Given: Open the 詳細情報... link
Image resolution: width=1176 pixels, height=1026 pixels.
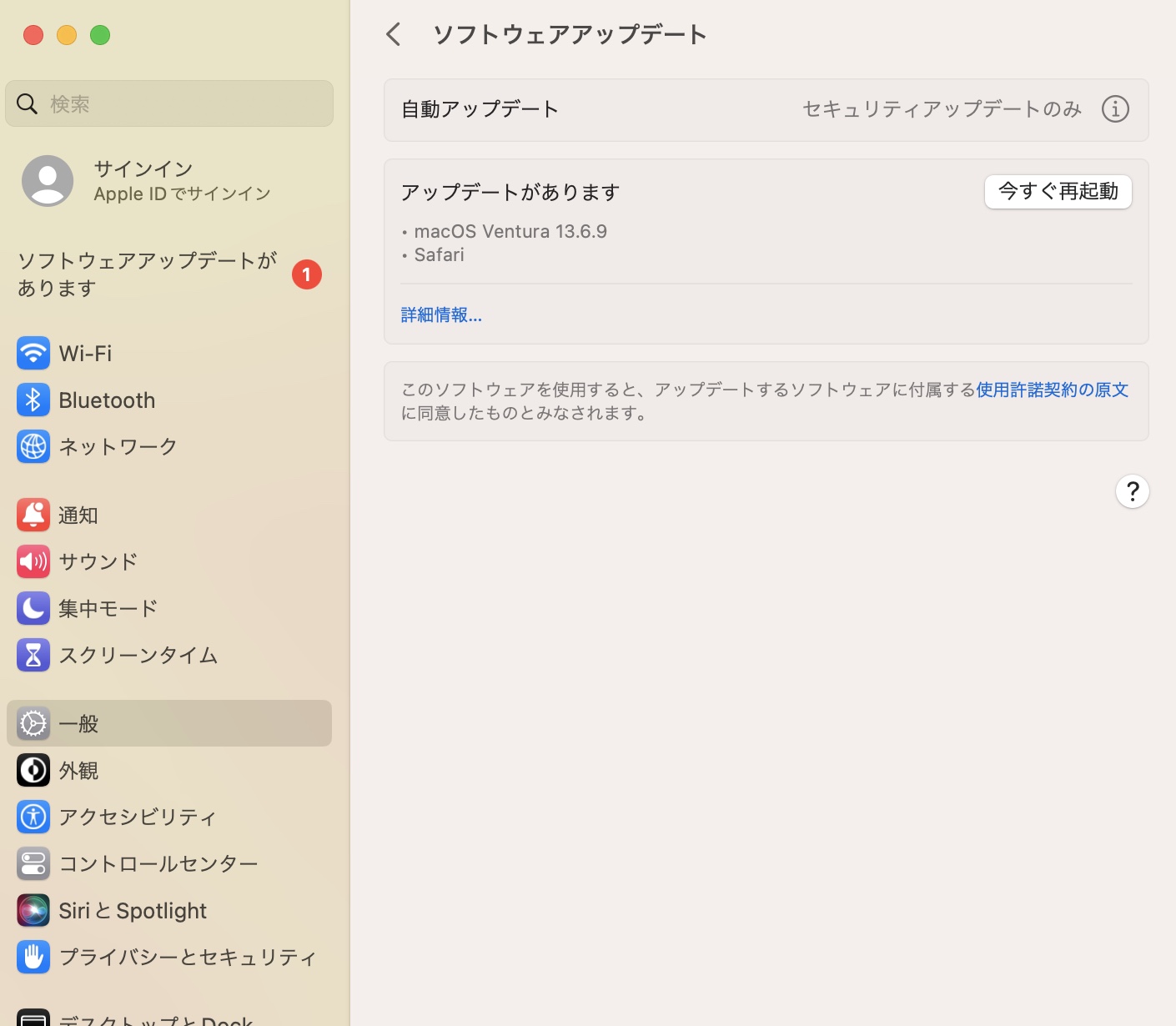Looking at the screenshot, I should [441, 315].
